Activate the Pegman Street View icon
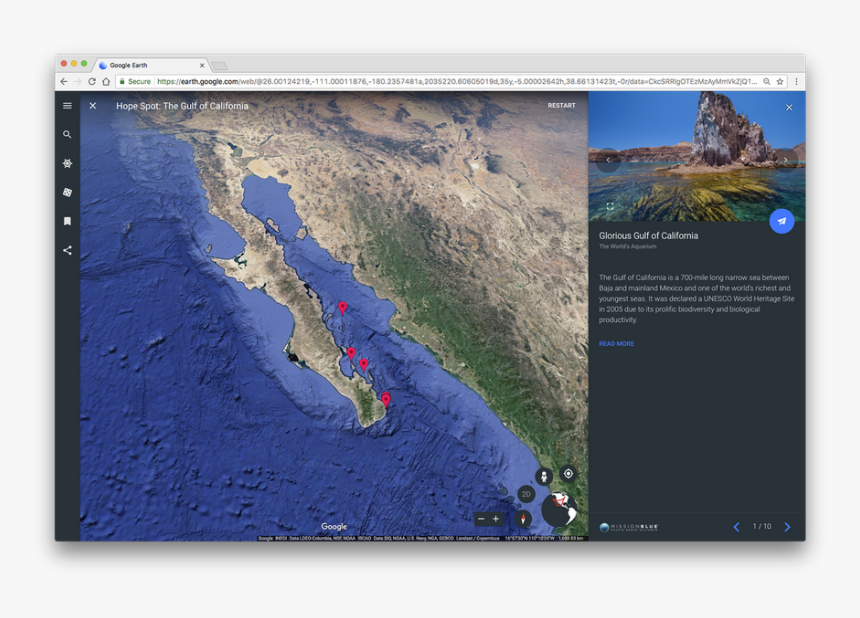Viewport: 860px width, 618px height. tap(544, 477)
